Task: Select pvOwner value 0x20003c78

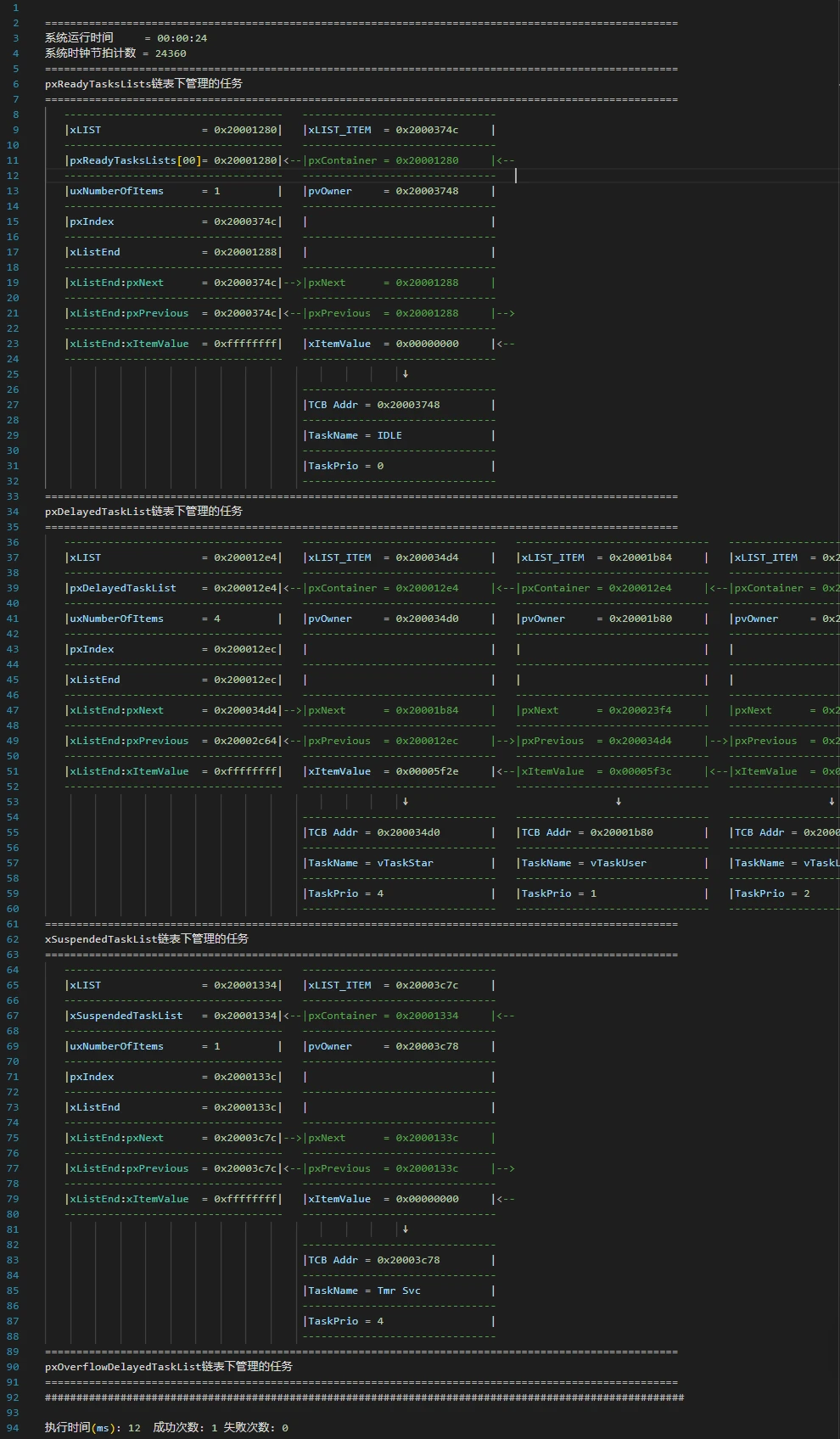Action: (427, 1046)
